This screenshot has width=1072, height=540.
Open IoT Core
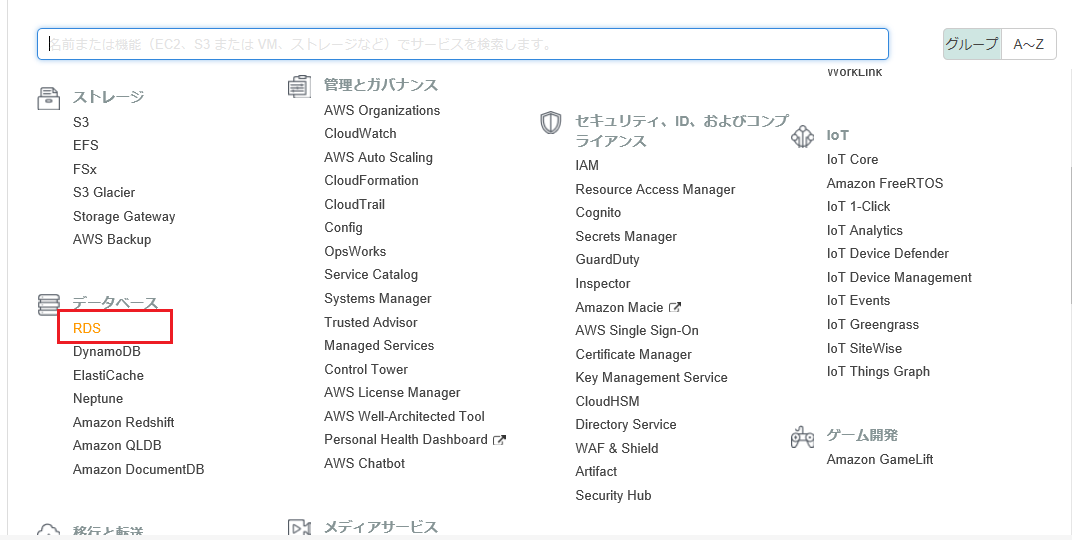[x=852, y=159]
